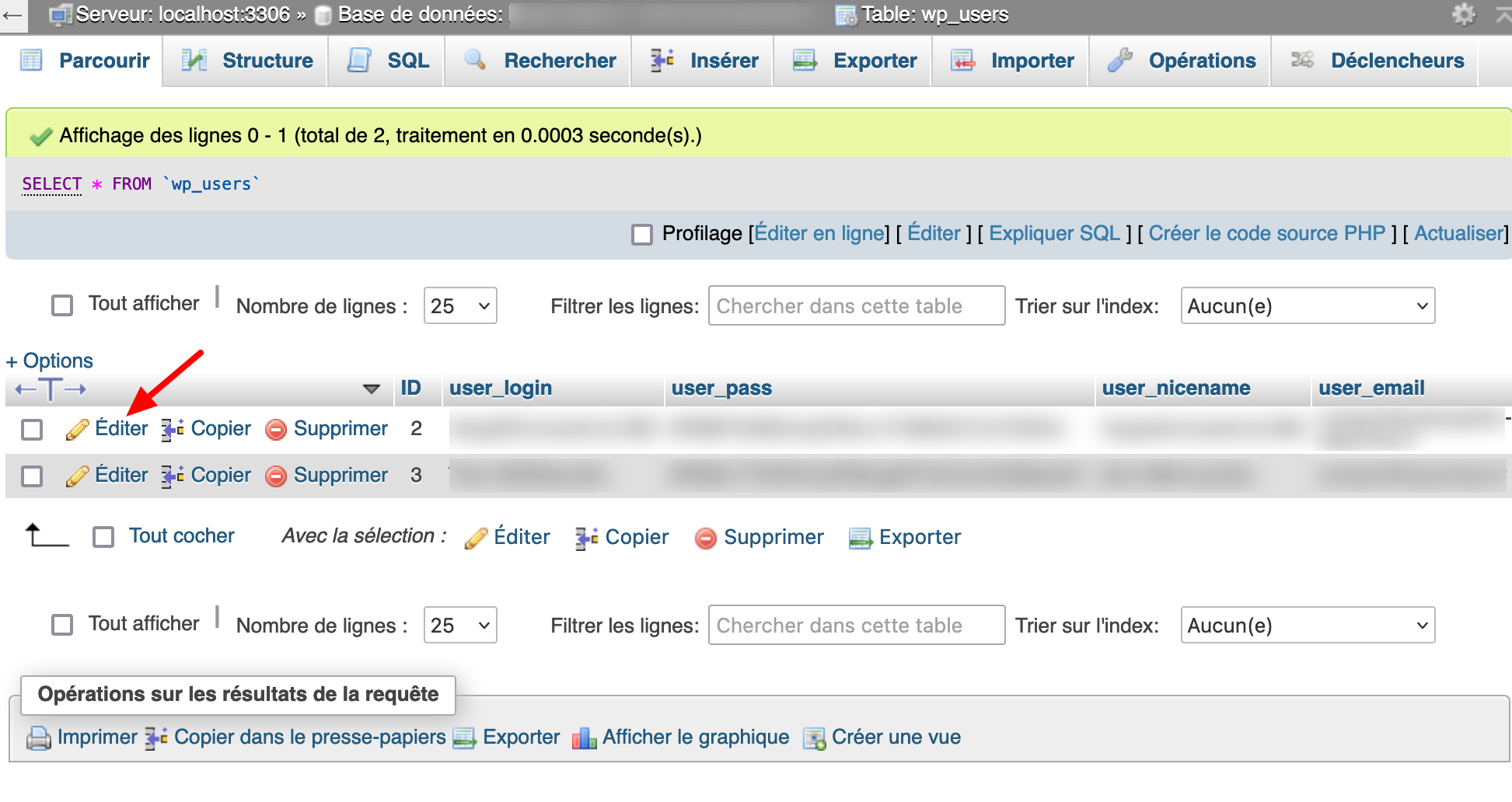Click the back arrow in the breadcrumb bar
The image size is (1512, 802).
[12, 15]
